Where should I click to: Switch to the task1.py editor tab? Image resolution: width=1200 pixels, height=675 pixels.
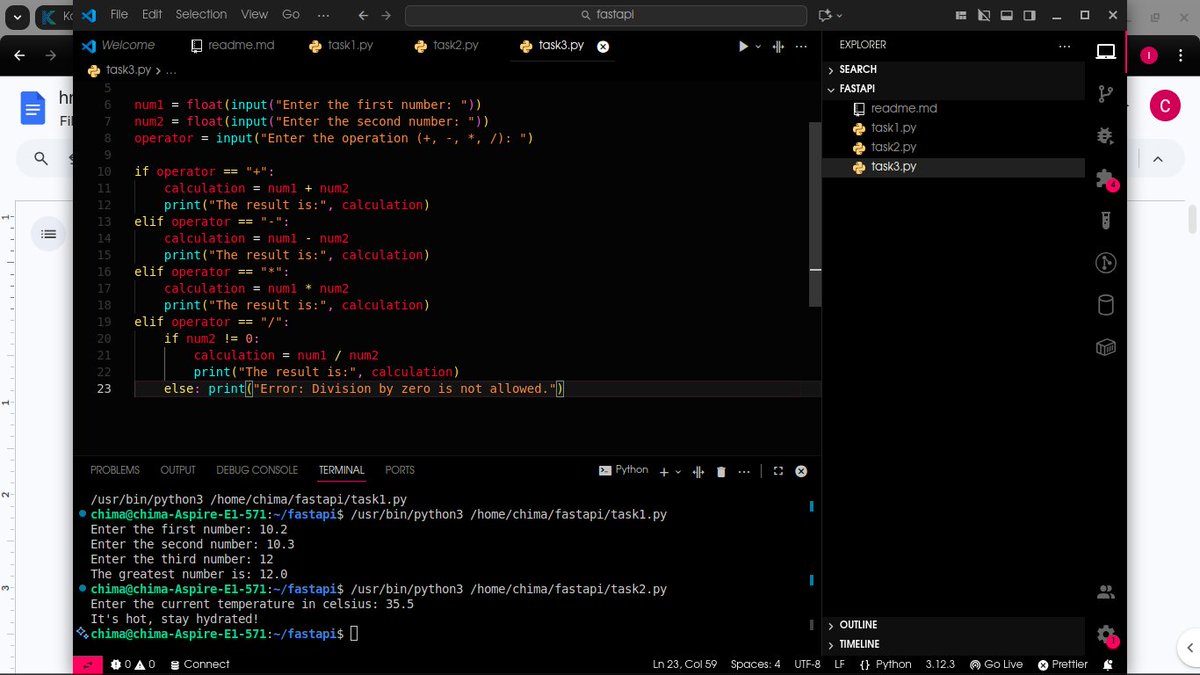point(340,46)
